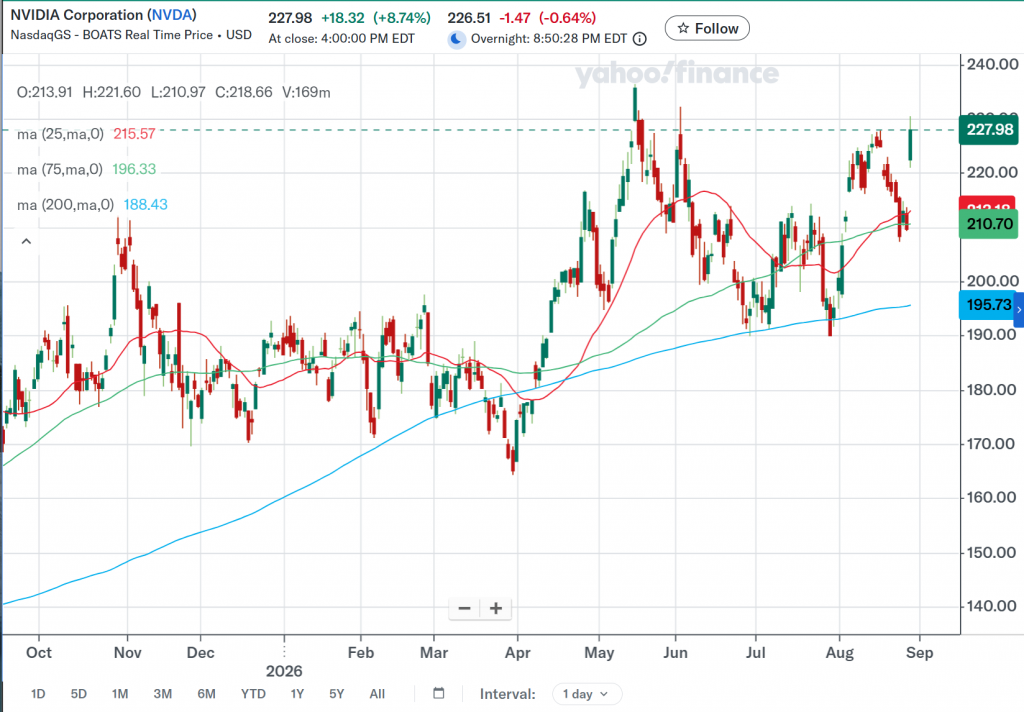Click the ma (75,ma,0) indicator label

(x=59, y=169)
